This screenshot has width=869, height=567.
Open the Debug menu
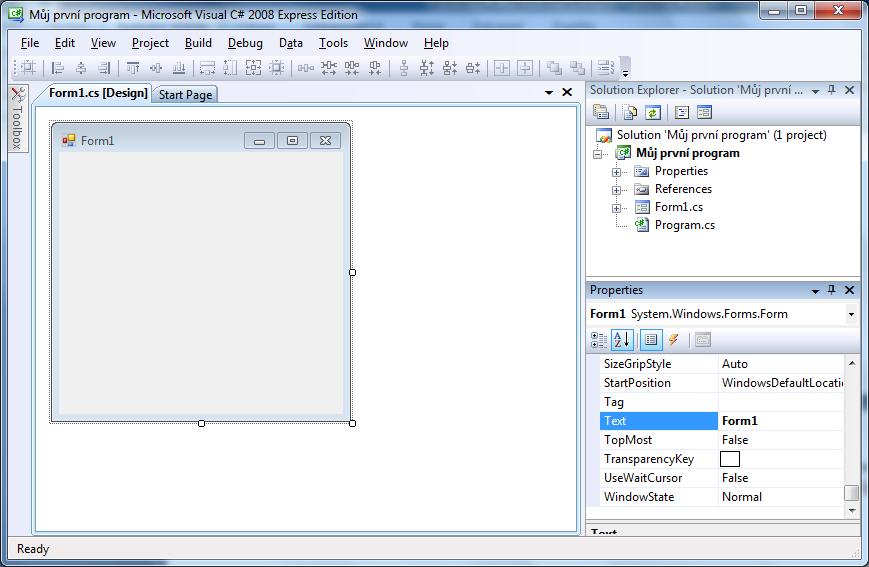[x=245, y=43]
